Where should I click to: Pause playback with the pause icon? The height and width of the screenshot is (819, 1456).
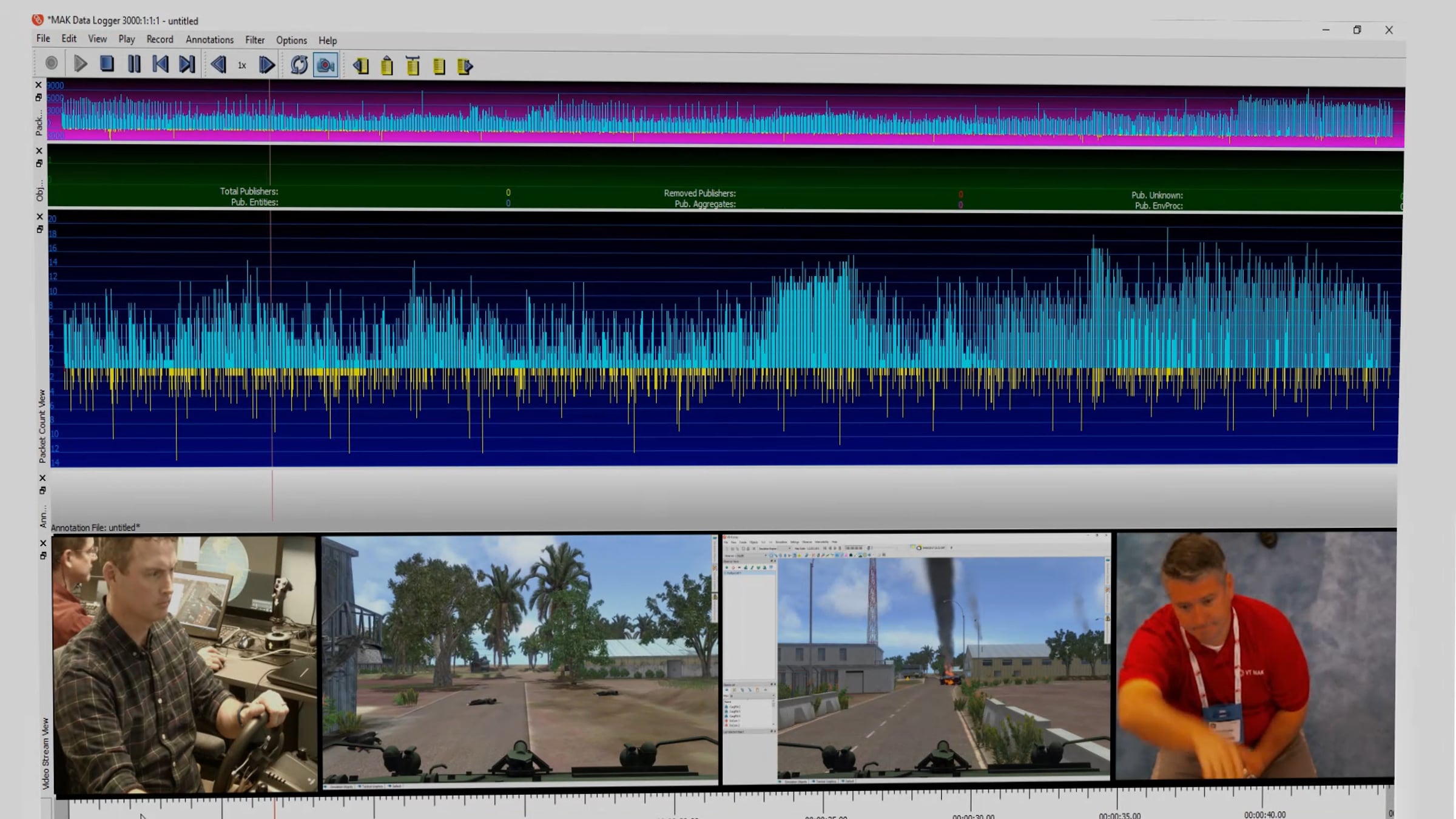click(133, 64)
